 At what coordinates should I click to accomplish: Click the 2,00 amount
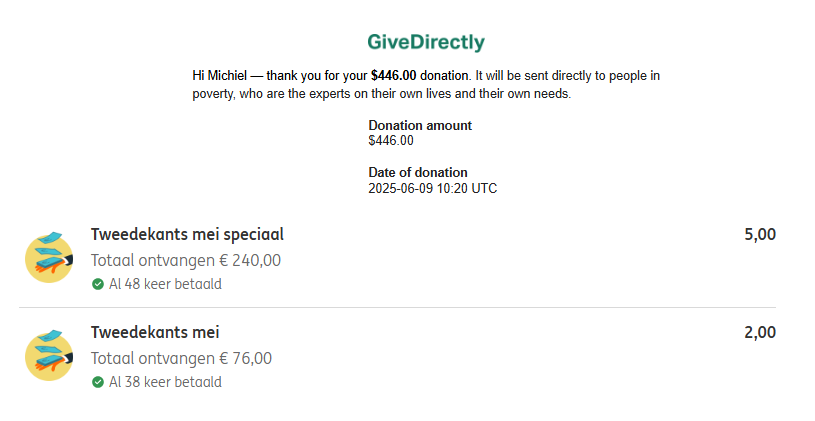pyautogui.click(x=760, y=333)
